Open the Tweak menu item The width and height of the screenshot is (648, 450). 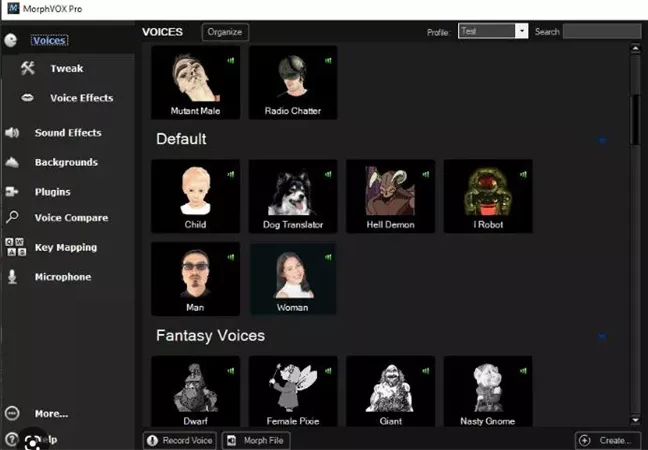pyautogui.click(x=67, y=69)
